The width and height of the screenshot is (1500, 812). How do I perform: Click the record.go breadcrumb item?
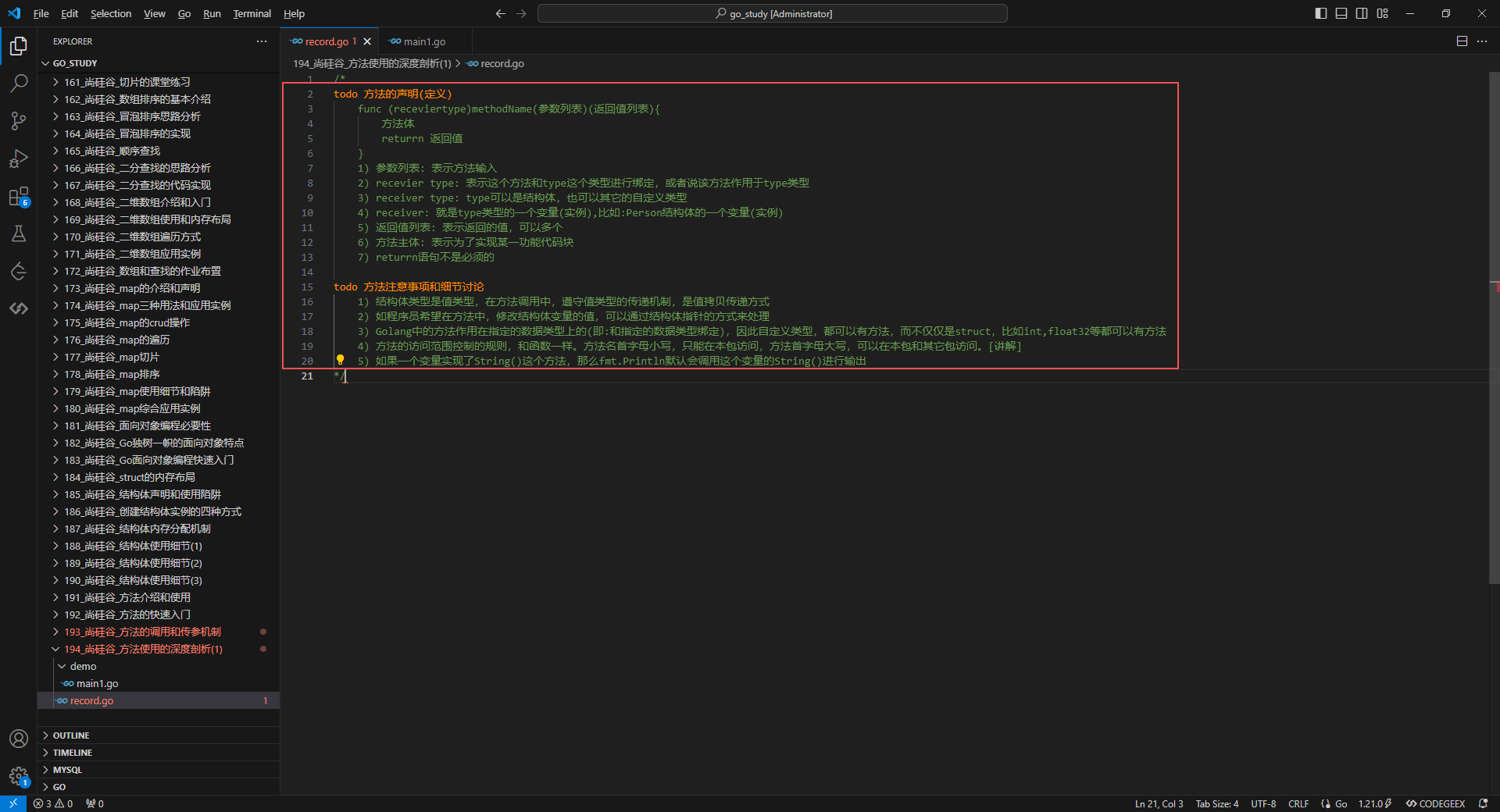pos(496,63)
